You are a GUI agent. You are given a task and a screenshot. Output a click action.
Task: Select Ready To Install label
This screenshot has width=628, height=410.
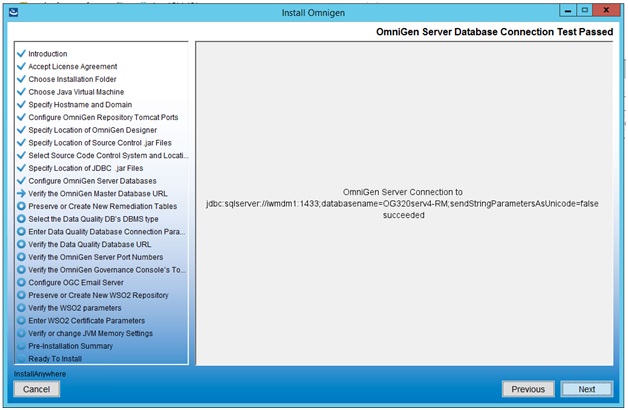(x=55, y=359)
